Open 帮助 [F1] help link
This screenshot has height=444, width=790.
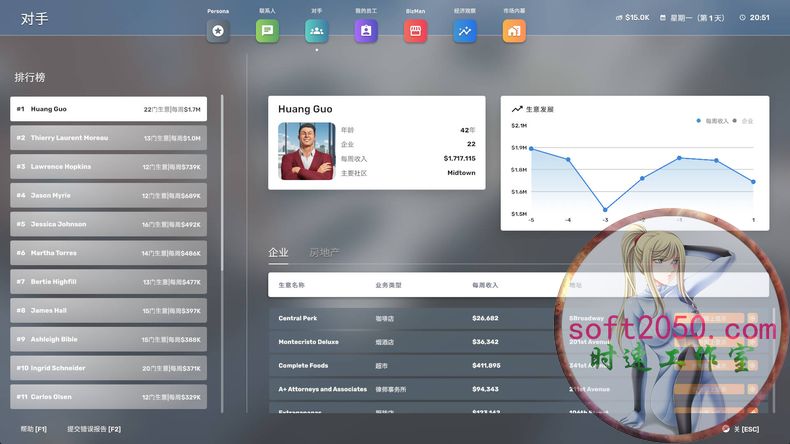33,429
